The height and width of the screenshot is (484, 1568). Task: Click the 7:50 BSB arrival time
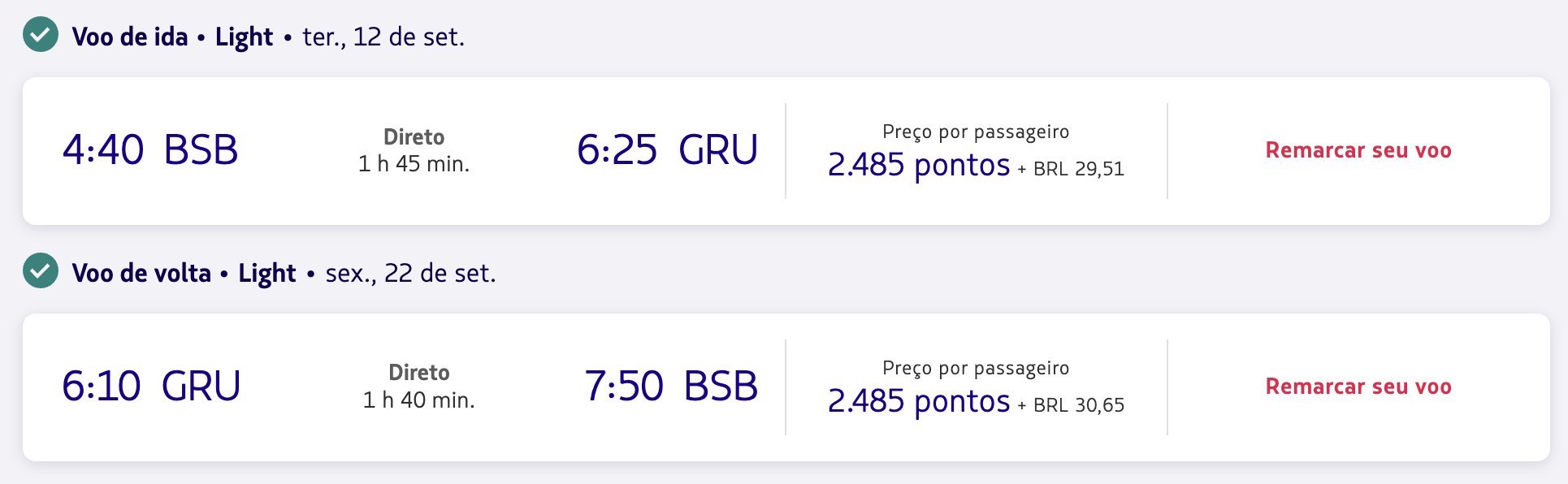(x=671, y=387)
